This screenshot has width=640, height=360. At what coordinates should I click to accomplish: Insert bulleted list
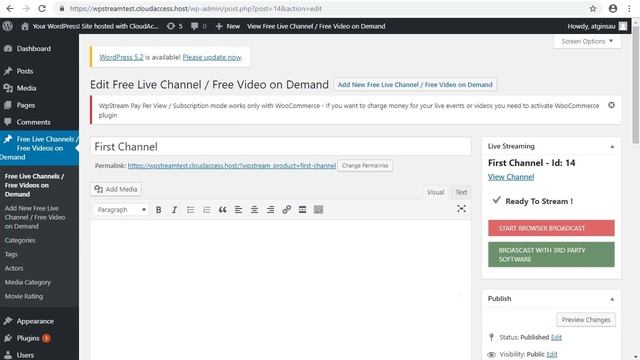click(x=190, y=210)
